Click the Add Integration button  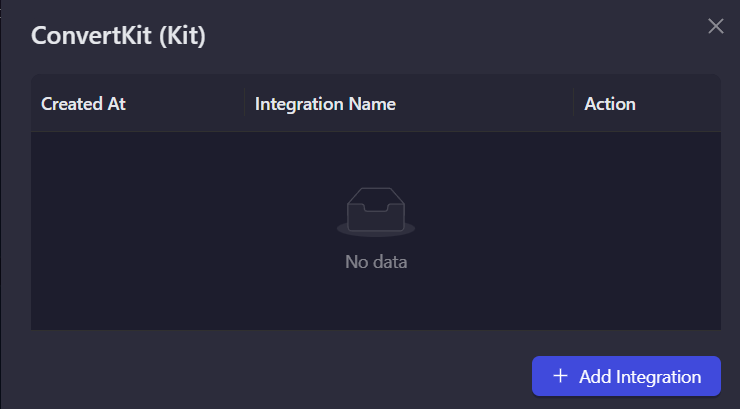626,376
